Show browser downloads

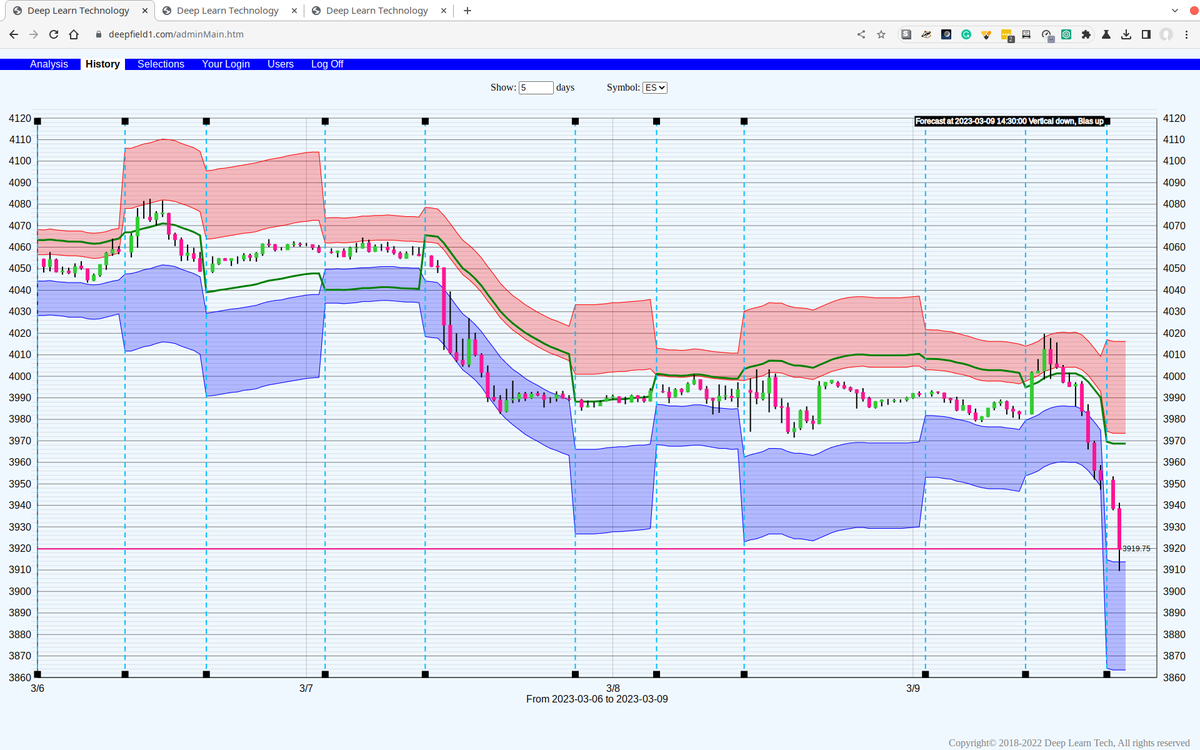tap(1126, 34)
